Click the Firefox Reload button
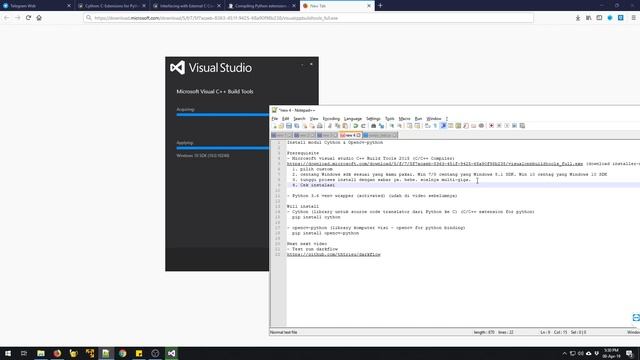 point(28,18)
